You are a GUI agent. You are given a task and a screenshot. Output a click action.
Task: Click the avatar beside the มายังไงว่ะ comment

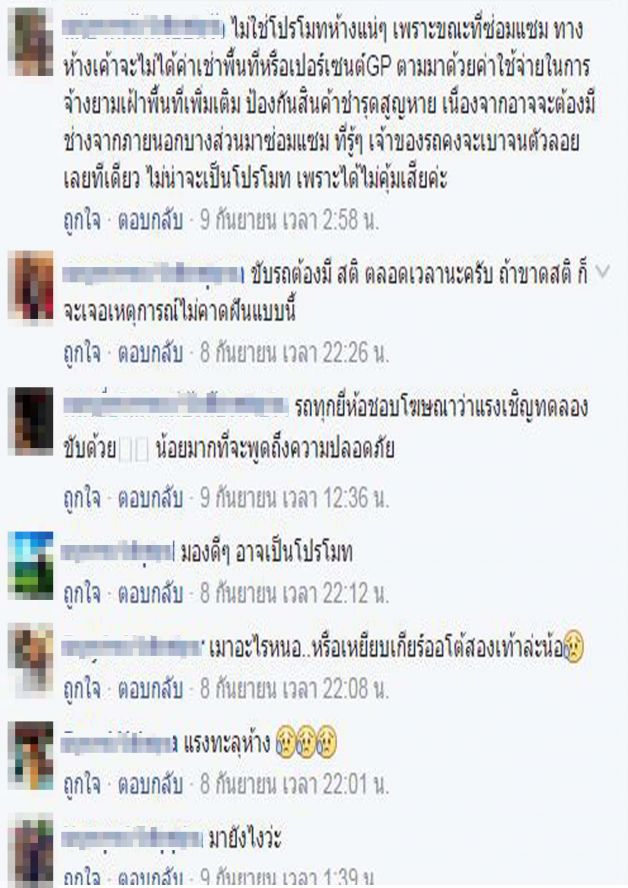31,851
